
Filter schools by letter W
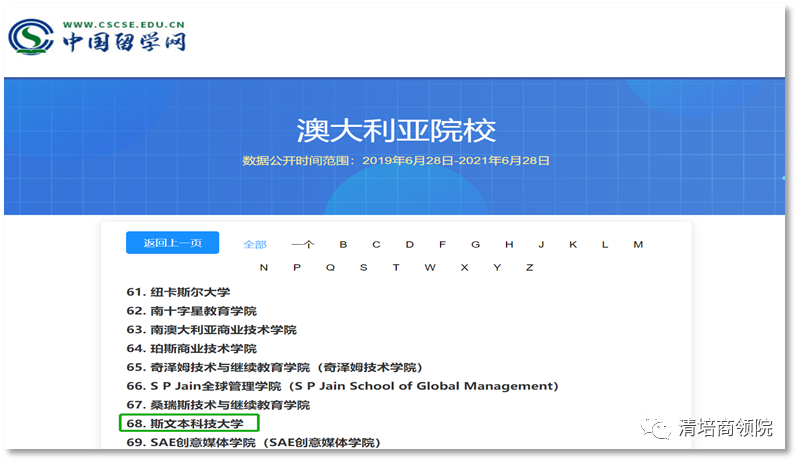click(430, 267)
